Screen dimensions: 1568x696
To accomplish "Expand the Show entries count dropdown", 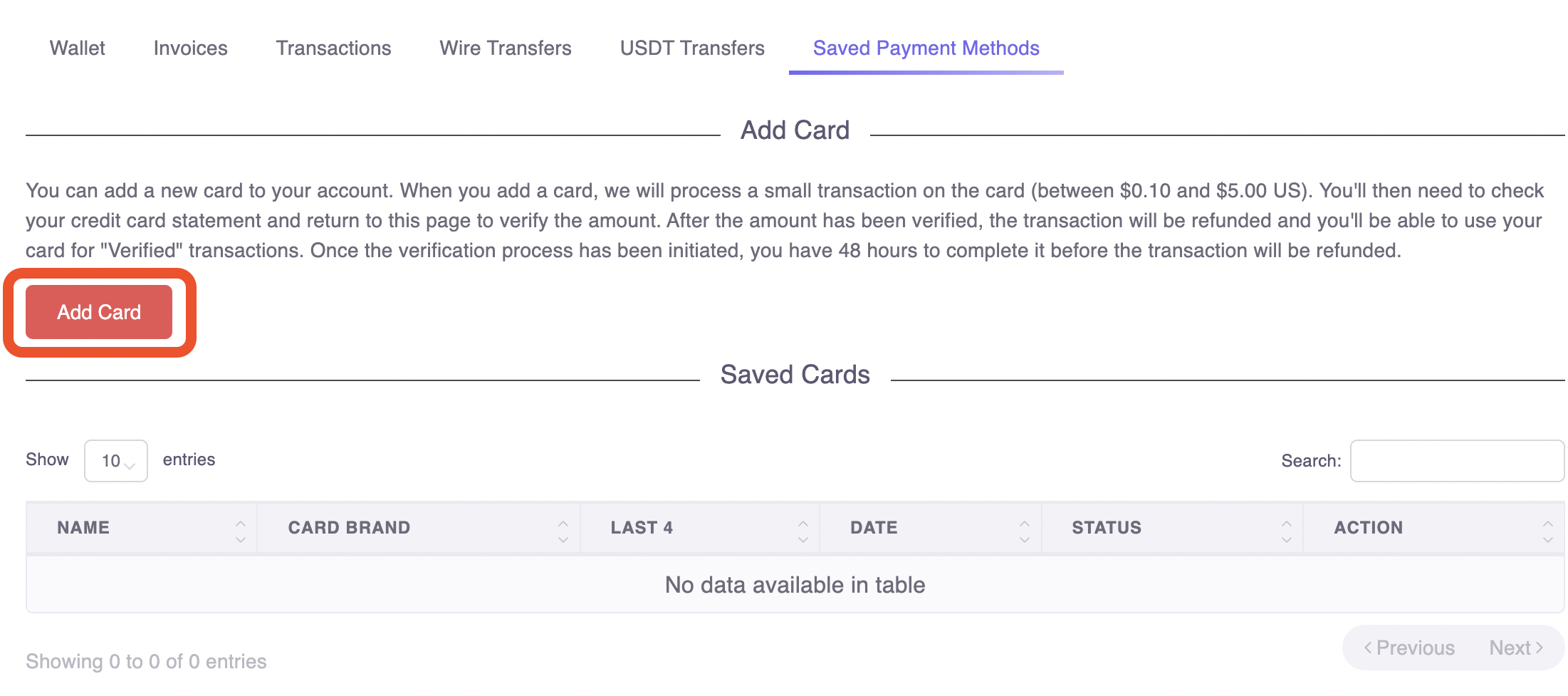I will [116, 461].
